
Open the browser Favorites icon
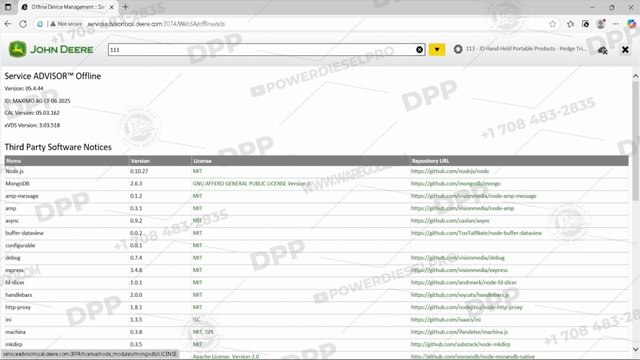(x=570, y=24)
